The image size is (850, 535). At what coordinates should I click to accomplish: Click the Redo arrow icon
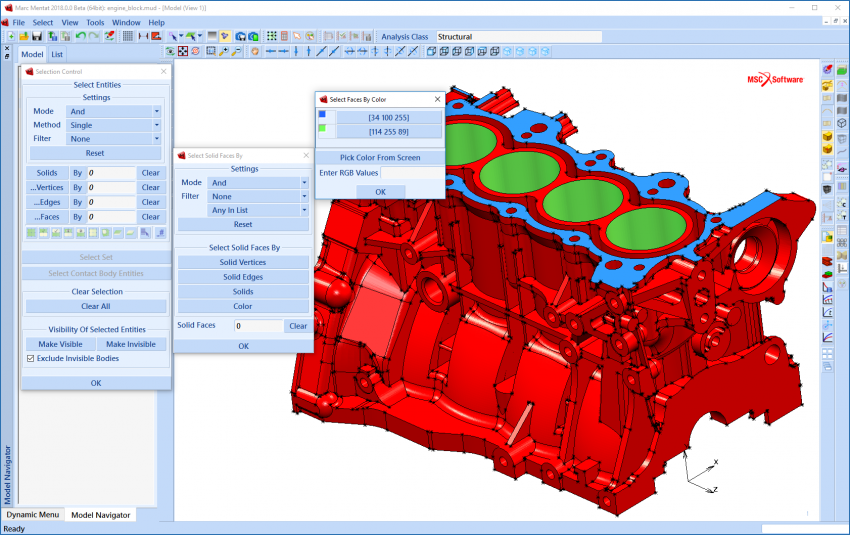coord(93,37)
